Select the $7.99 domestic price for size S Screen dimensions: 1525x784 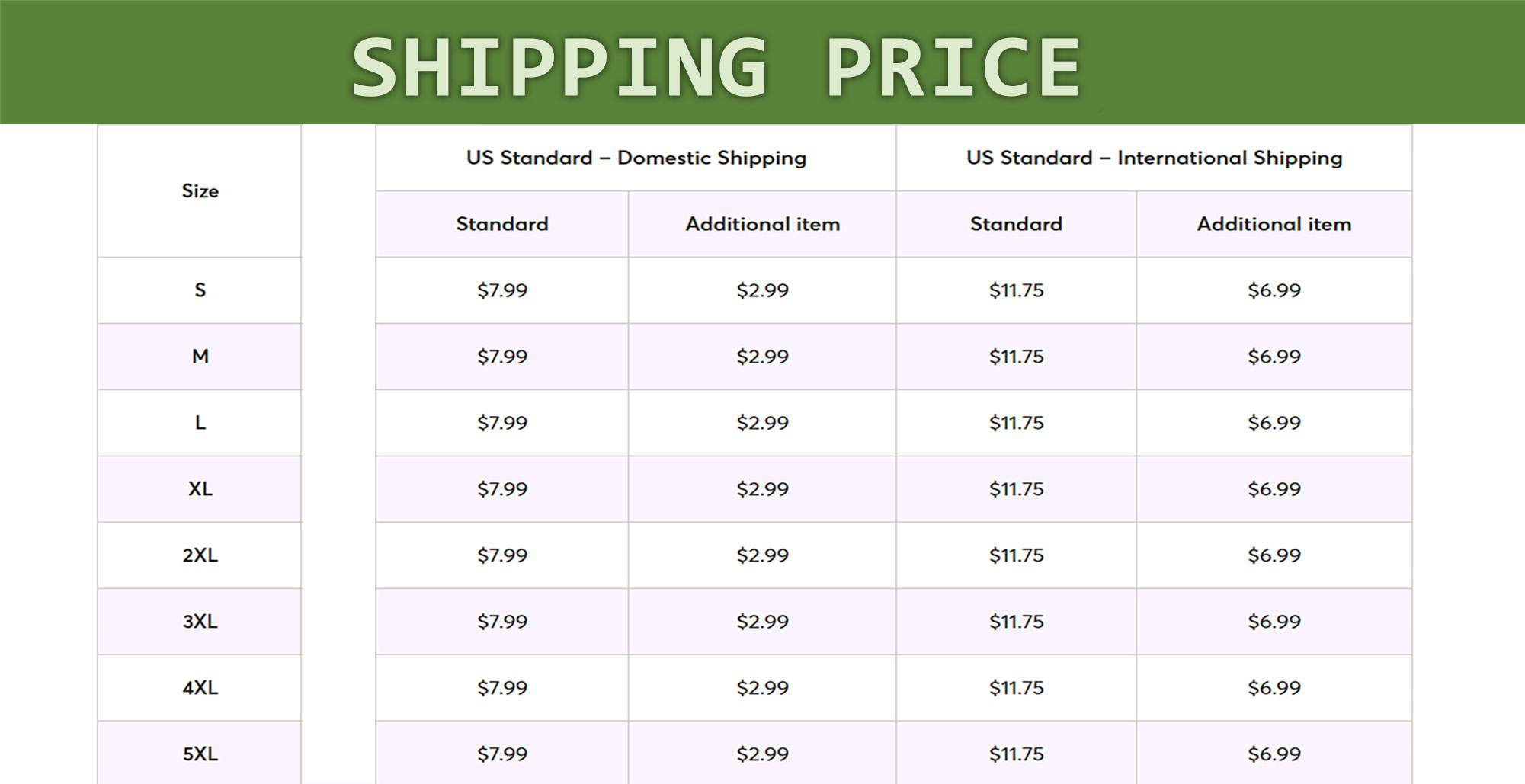502,290
